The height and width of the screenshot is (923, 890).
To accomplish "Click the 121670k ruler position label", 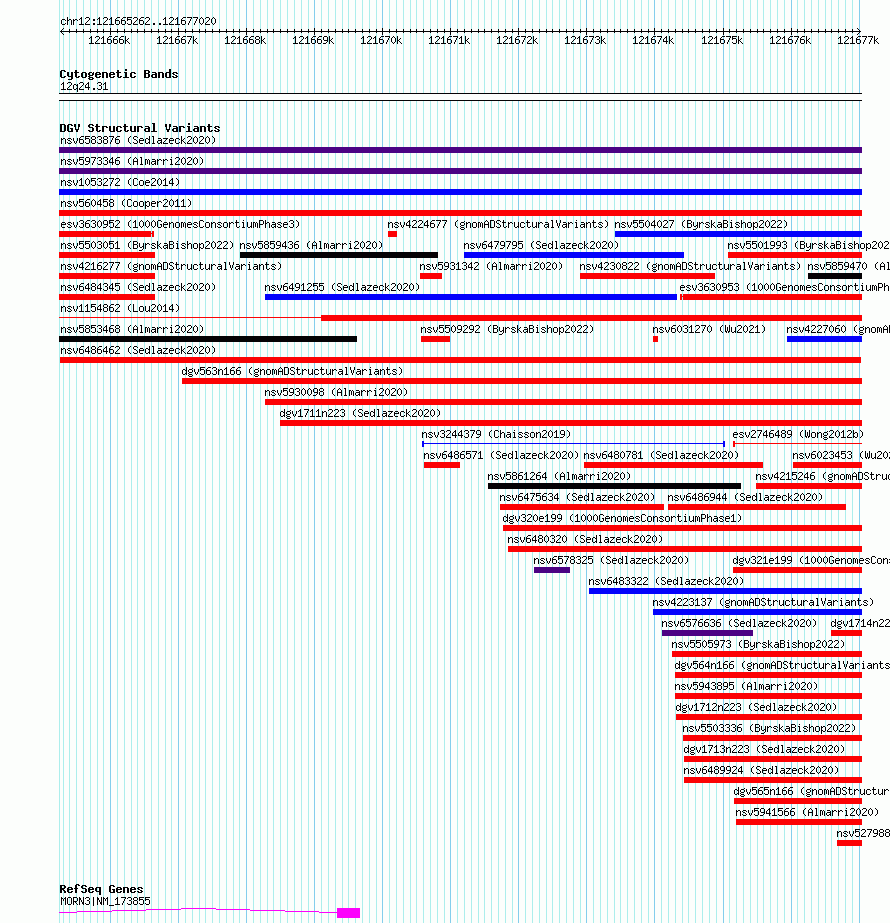I will [381, 41].
